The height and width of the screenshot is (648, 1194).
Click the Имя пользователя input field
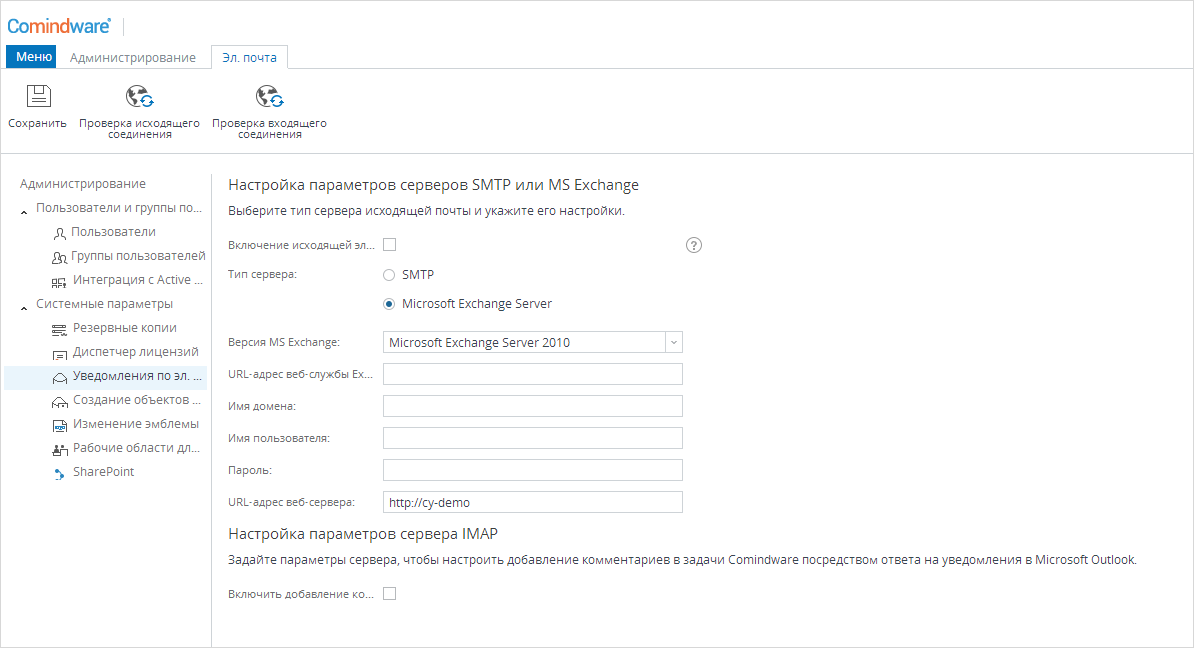click(532, 438)
